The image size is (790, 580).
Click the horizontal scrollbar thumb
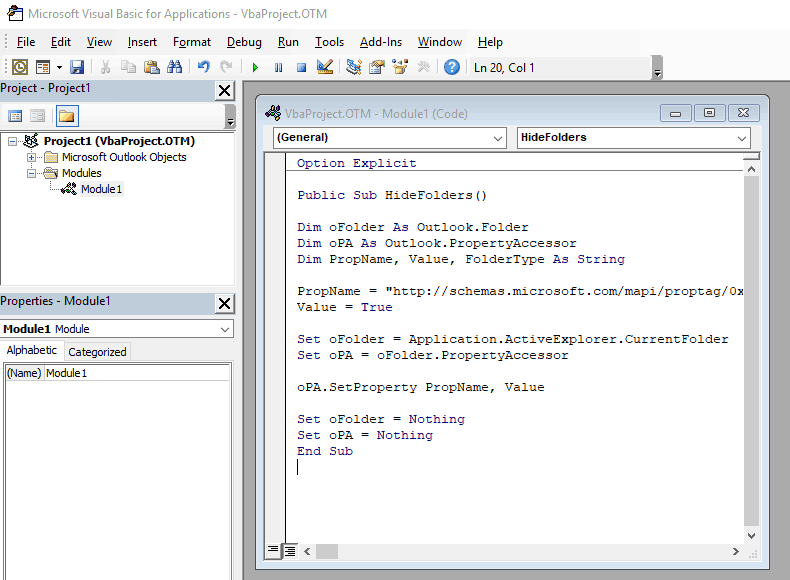coord(326,552)
